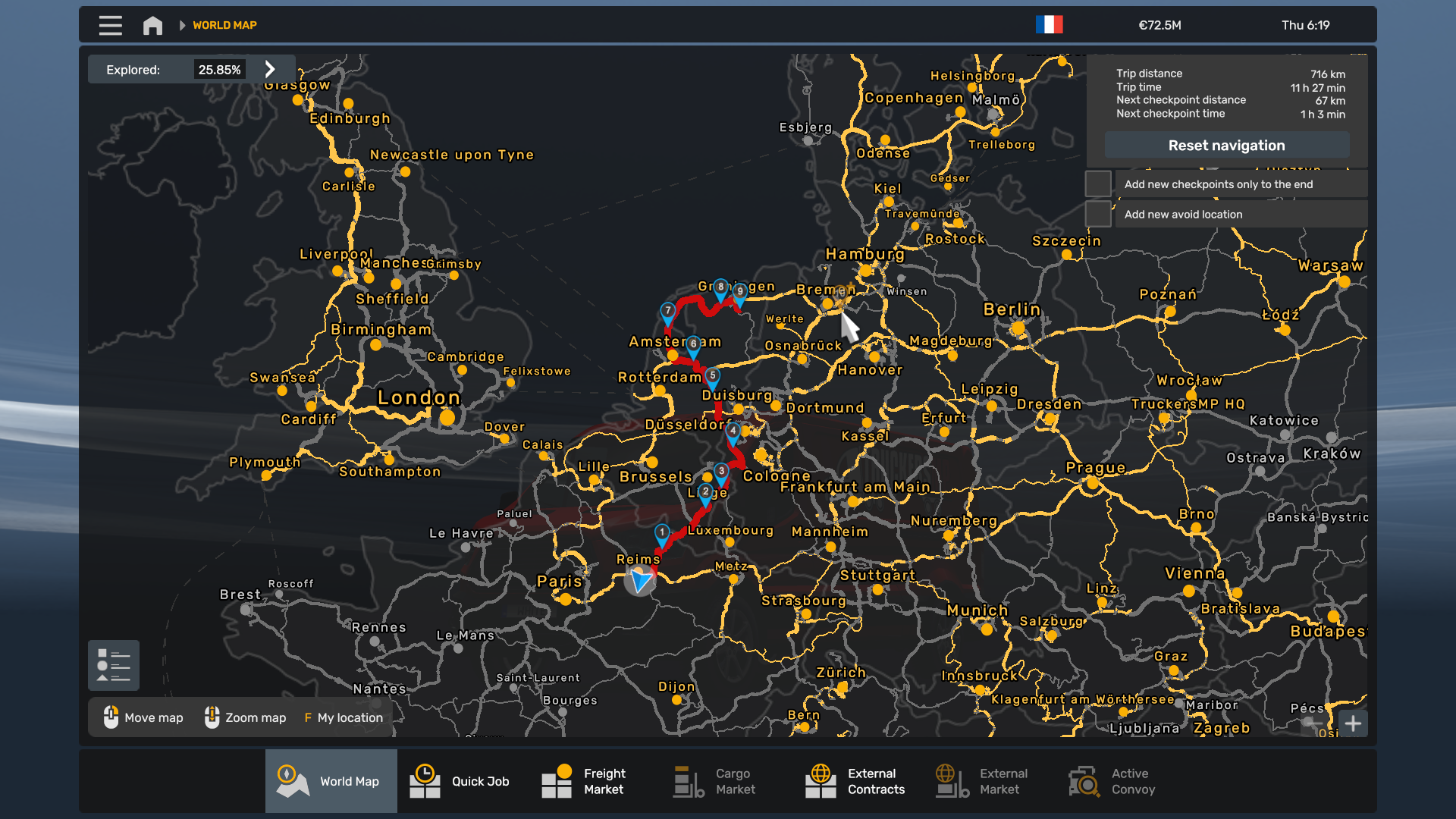
Task: Toggle add new avoid location checkbox
Action: 1097,215
